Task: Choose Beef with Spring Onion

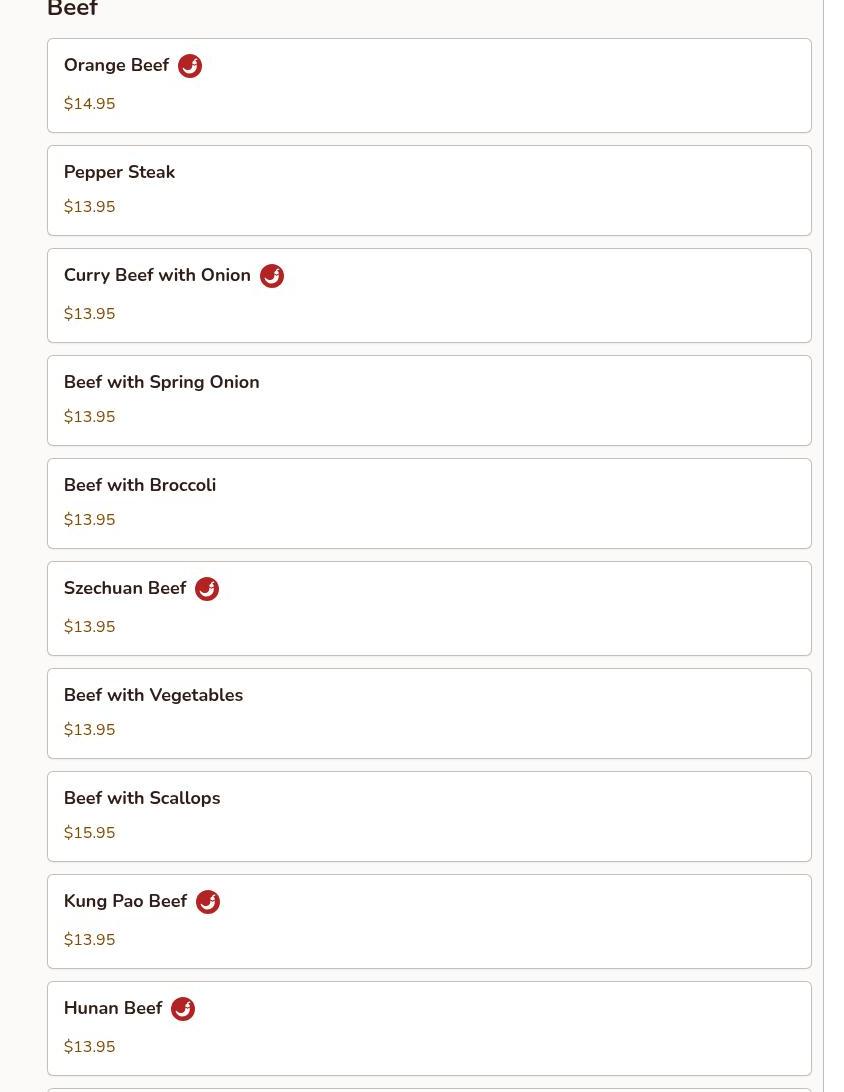Action: tap(161, 382)
